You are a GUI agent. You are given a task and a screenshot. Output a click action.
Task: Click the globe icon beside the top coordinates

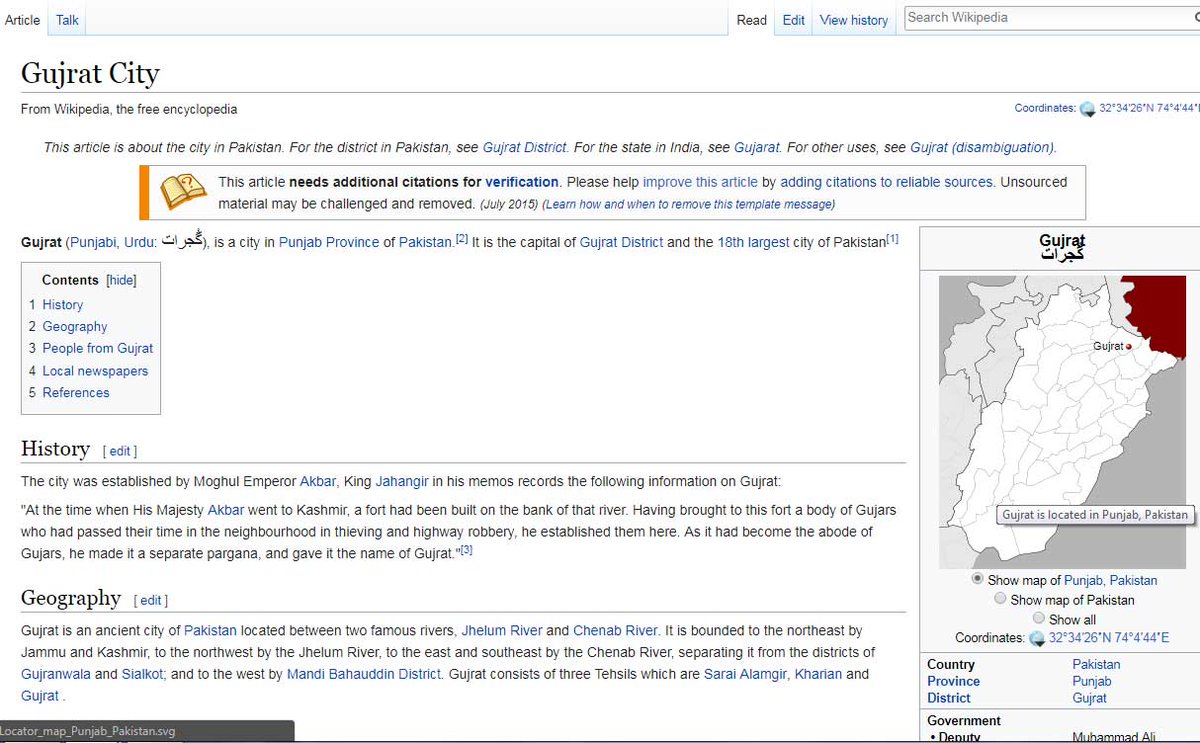(x=1087, y=109)
